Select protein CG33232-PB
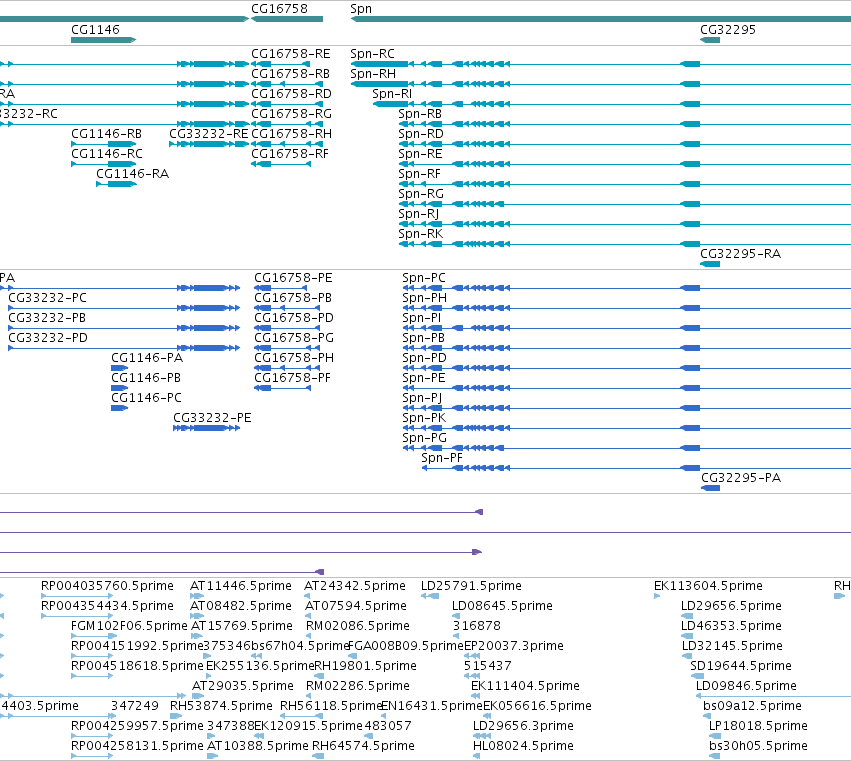 click(124, 328)
